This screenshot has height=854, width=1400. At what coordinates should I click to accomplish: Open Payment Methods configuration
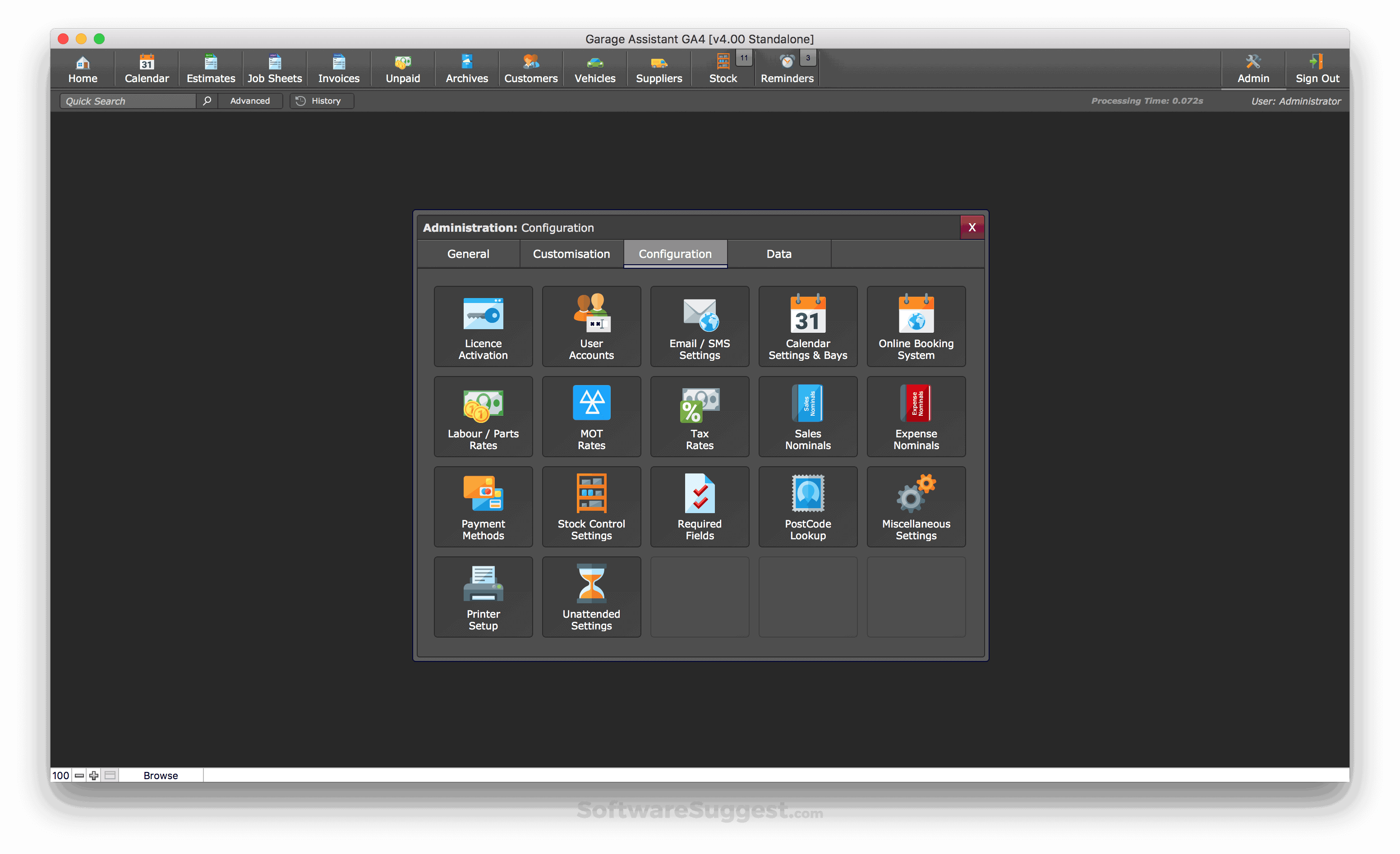tap(483, 506)
